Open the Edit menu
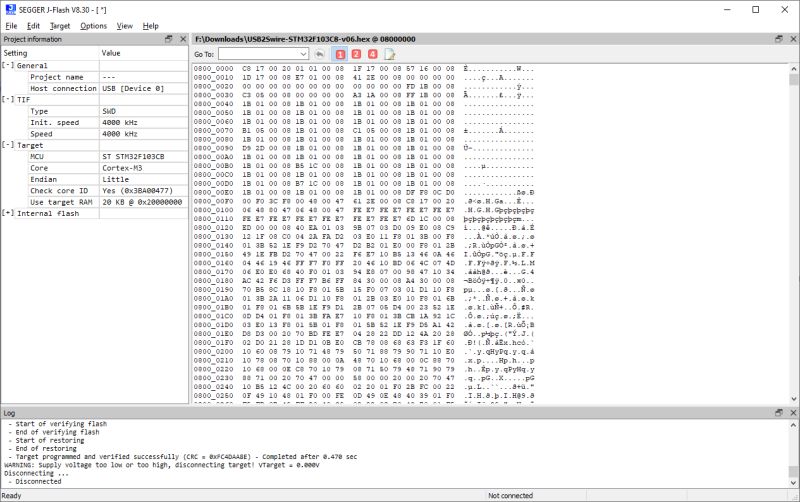Viewport: 800px width, 502px height. (33, 26)
